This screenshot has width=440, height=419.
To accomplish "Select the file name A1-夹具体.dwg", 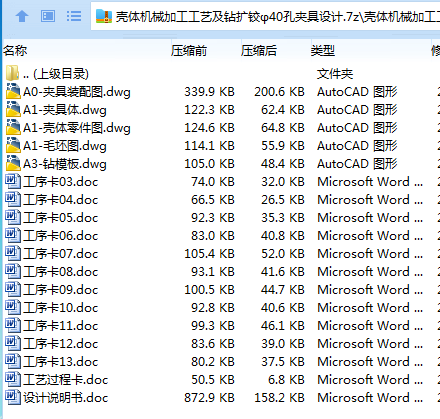I will coord(65,110).
